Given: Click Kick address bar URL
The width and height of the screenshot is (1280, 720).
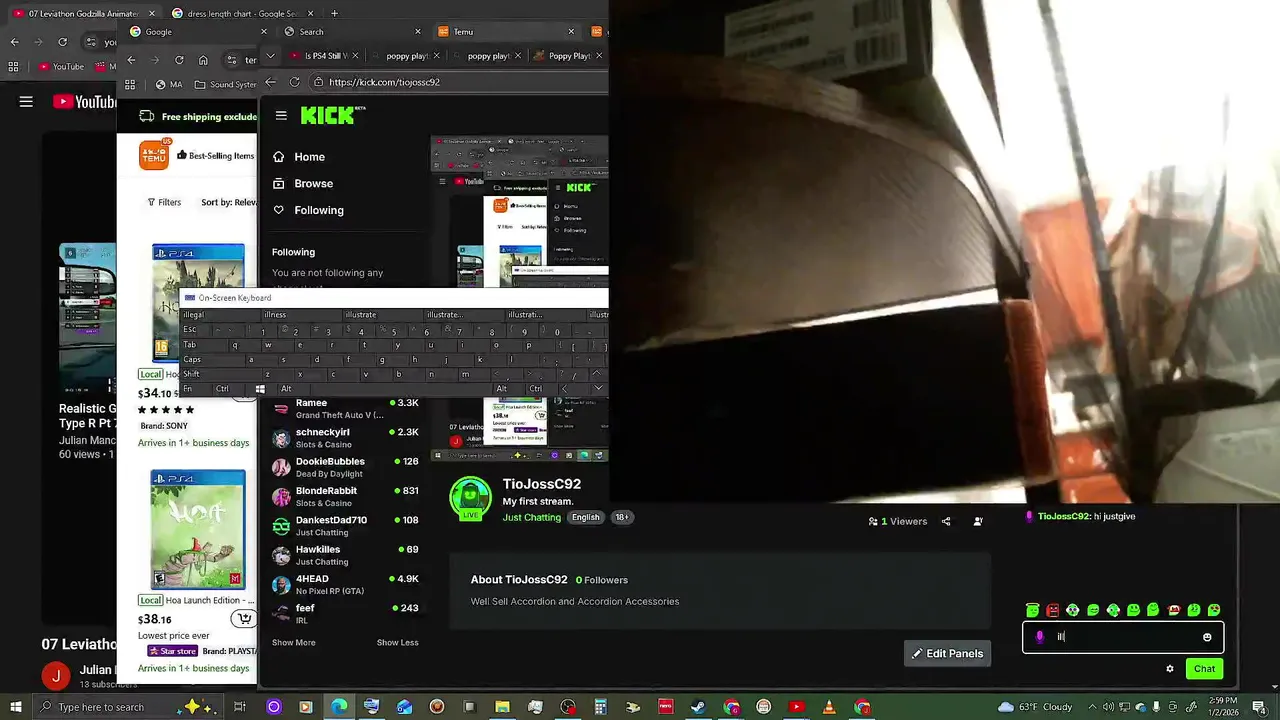Looking at the screenshot, I should pos(384,82).
